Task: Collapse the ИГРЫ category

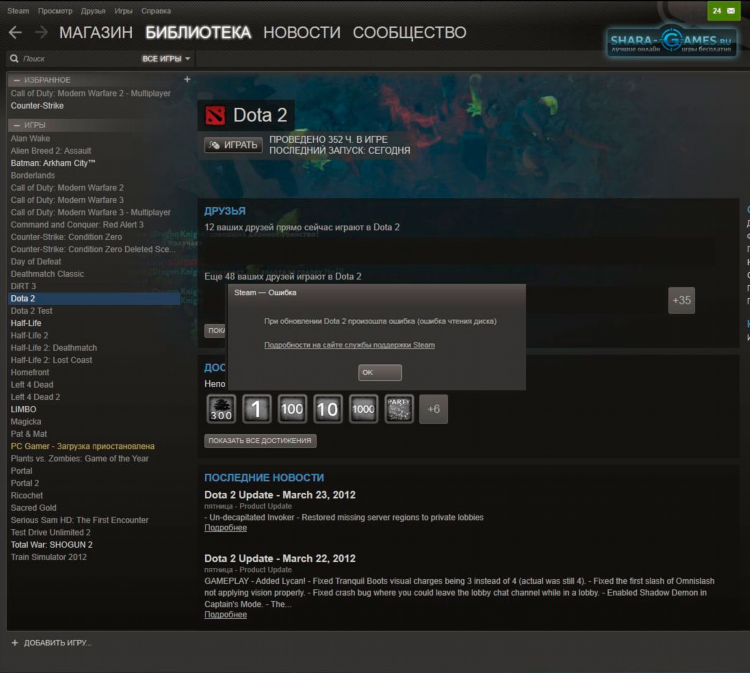Action: pos(17,125)
